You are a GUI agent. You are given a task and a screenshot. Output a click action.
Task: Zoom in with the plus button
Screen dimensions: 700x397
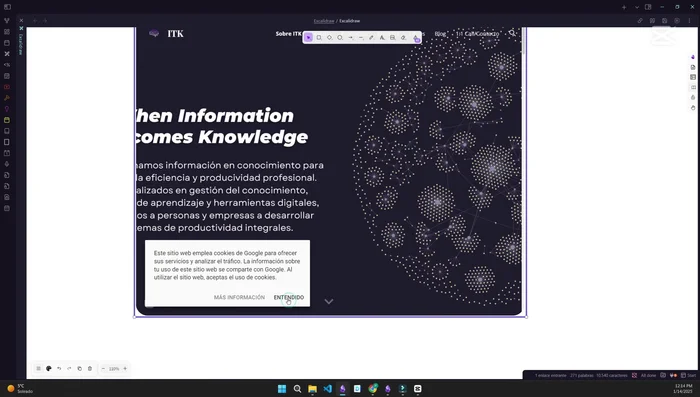click(125, 368)
